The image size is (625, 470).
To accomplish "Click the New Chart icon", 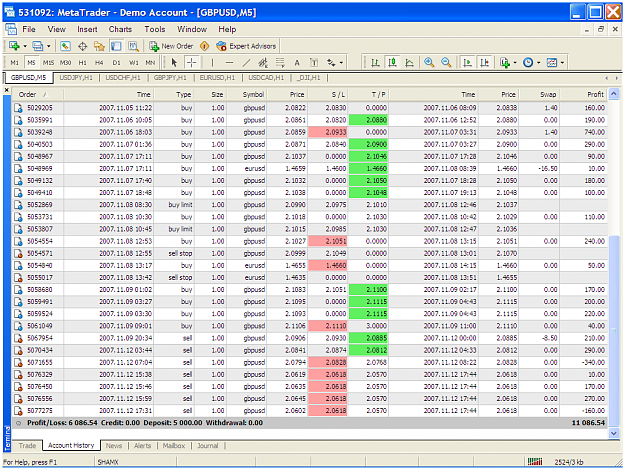I will click(x=14, y=46).
